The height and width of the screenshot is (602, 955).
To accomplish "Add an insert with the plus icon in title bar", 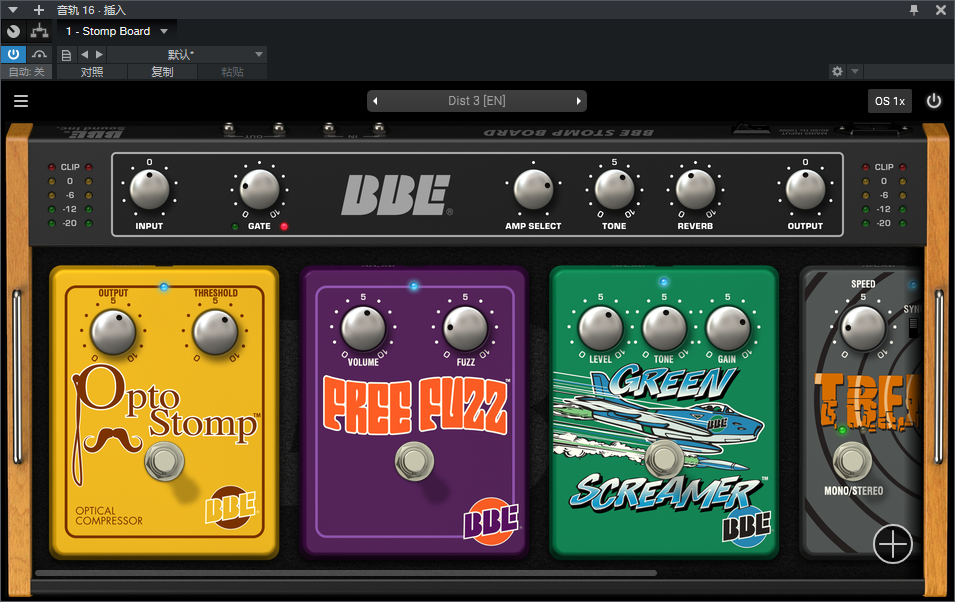I will [x=39, y=10].
